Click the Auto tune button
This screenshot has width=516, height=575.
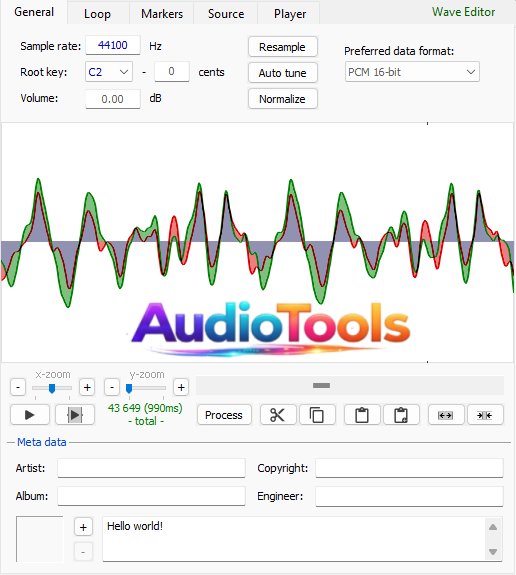[282, 73]
